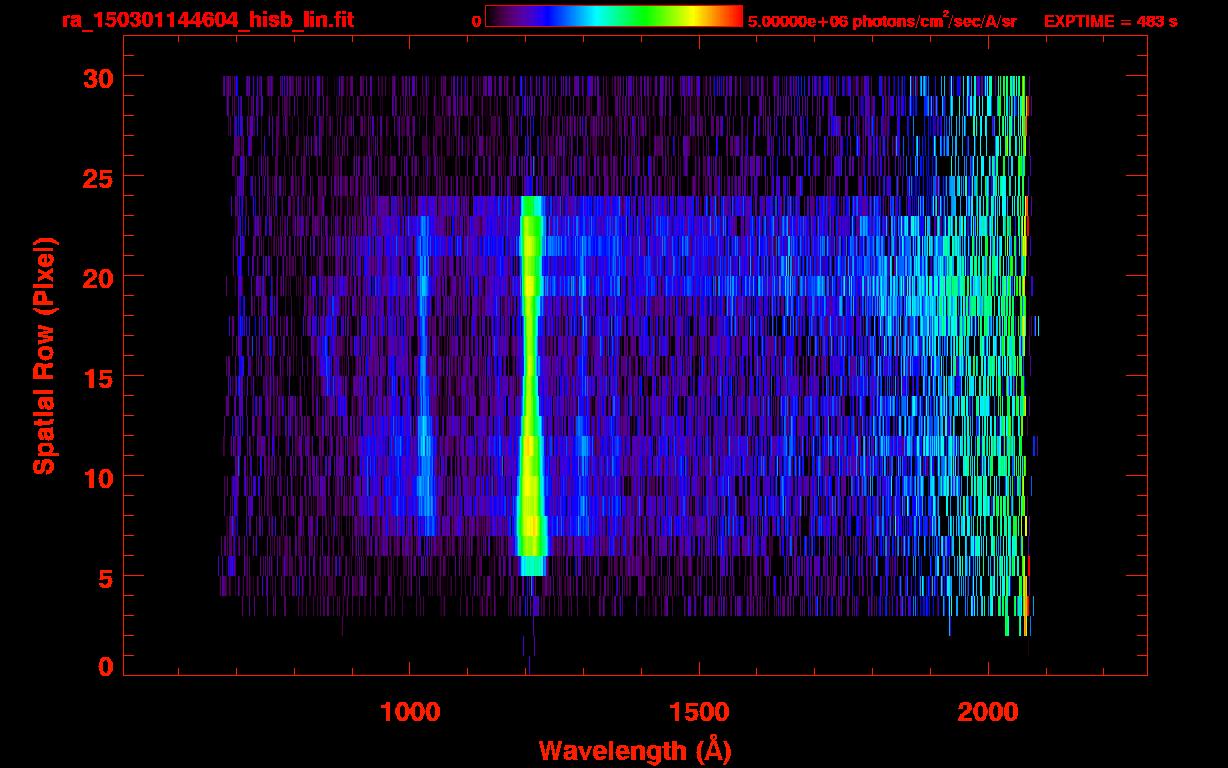This screenshot has width=1228, height=768.
Task: Click the x-axis tick label 2000
Action: (x=988, y=711)
